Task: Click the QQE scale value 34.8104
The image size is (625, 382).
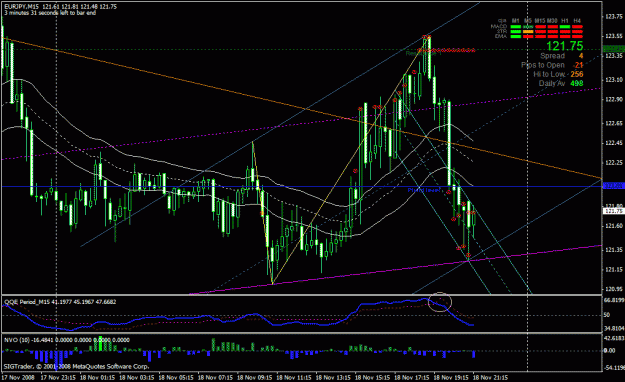Action: [614, 329]
